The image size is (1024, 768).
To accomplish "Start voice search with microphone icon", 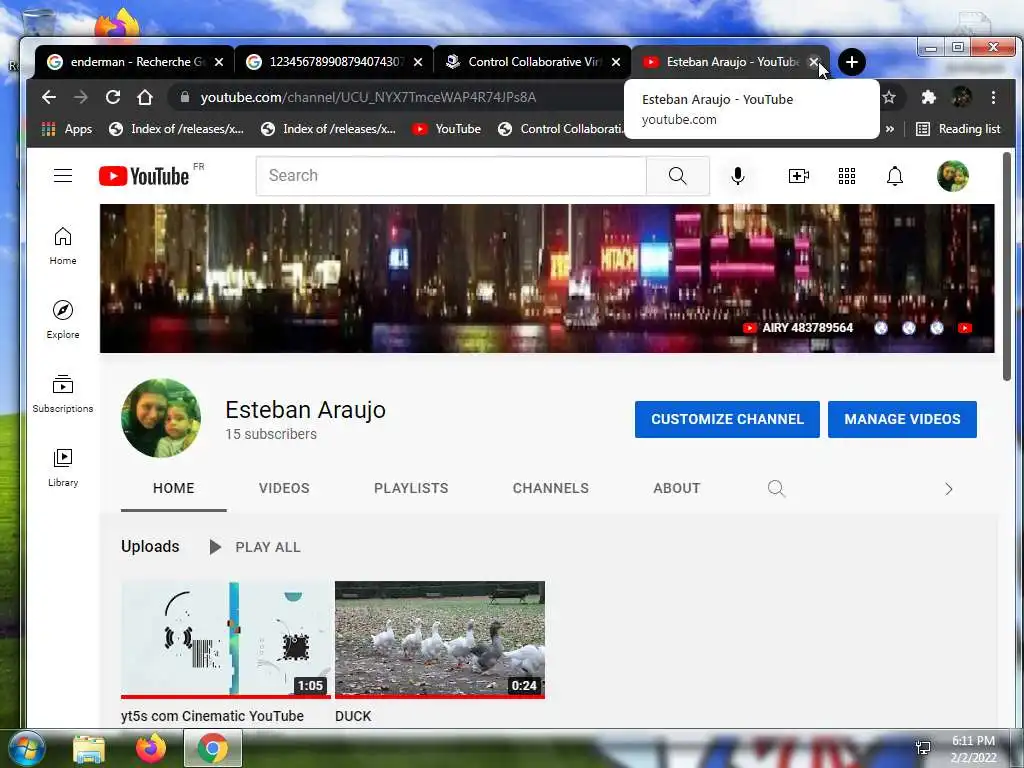I will coord(738,176).
